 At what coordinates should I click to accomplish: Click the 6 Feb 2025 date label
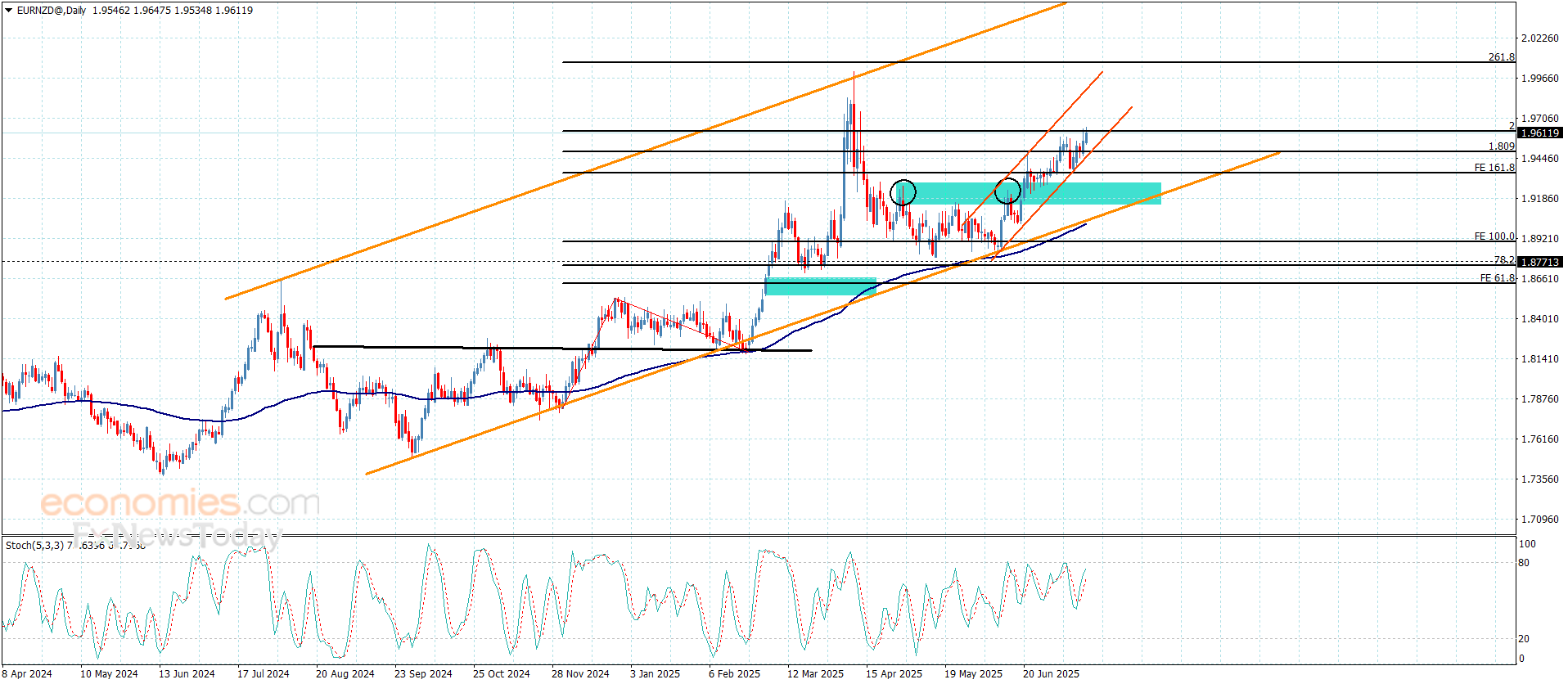(x=734, y=674)
